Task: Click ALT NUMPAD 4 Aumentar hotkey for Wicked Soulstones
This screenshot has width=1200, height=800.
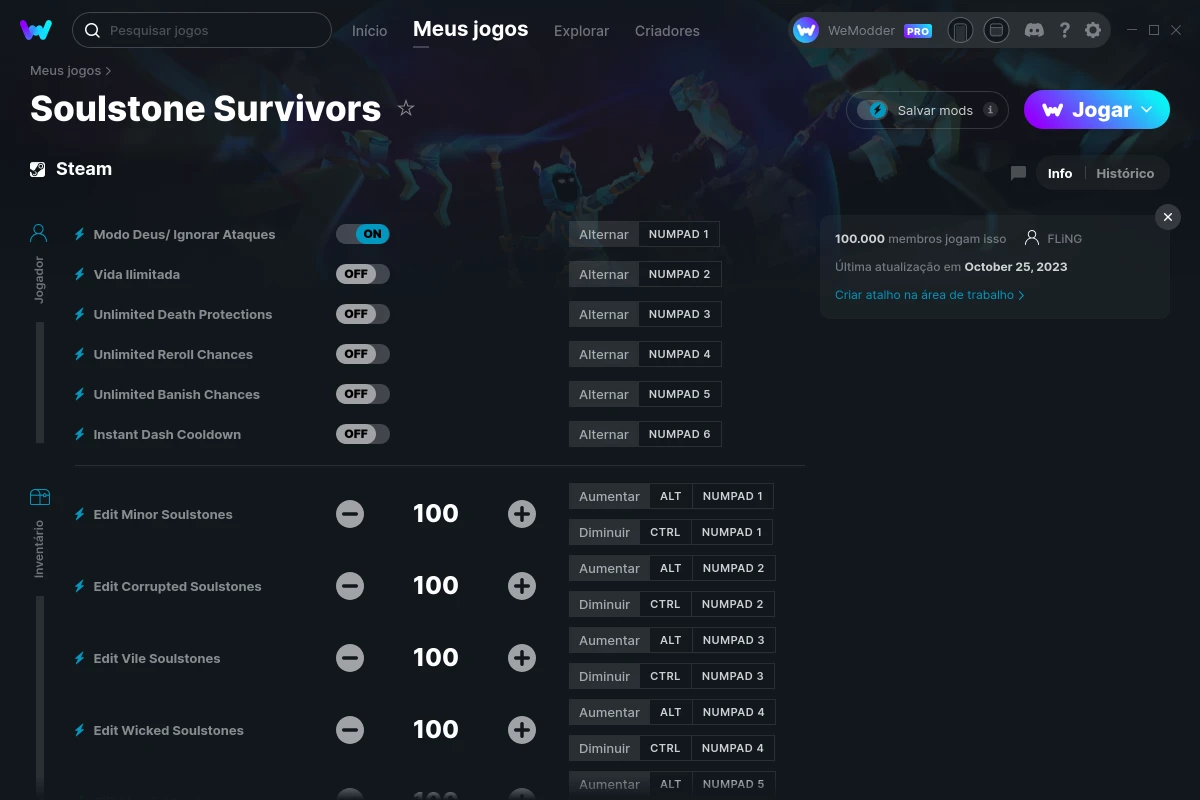Action: click(712, 712)
